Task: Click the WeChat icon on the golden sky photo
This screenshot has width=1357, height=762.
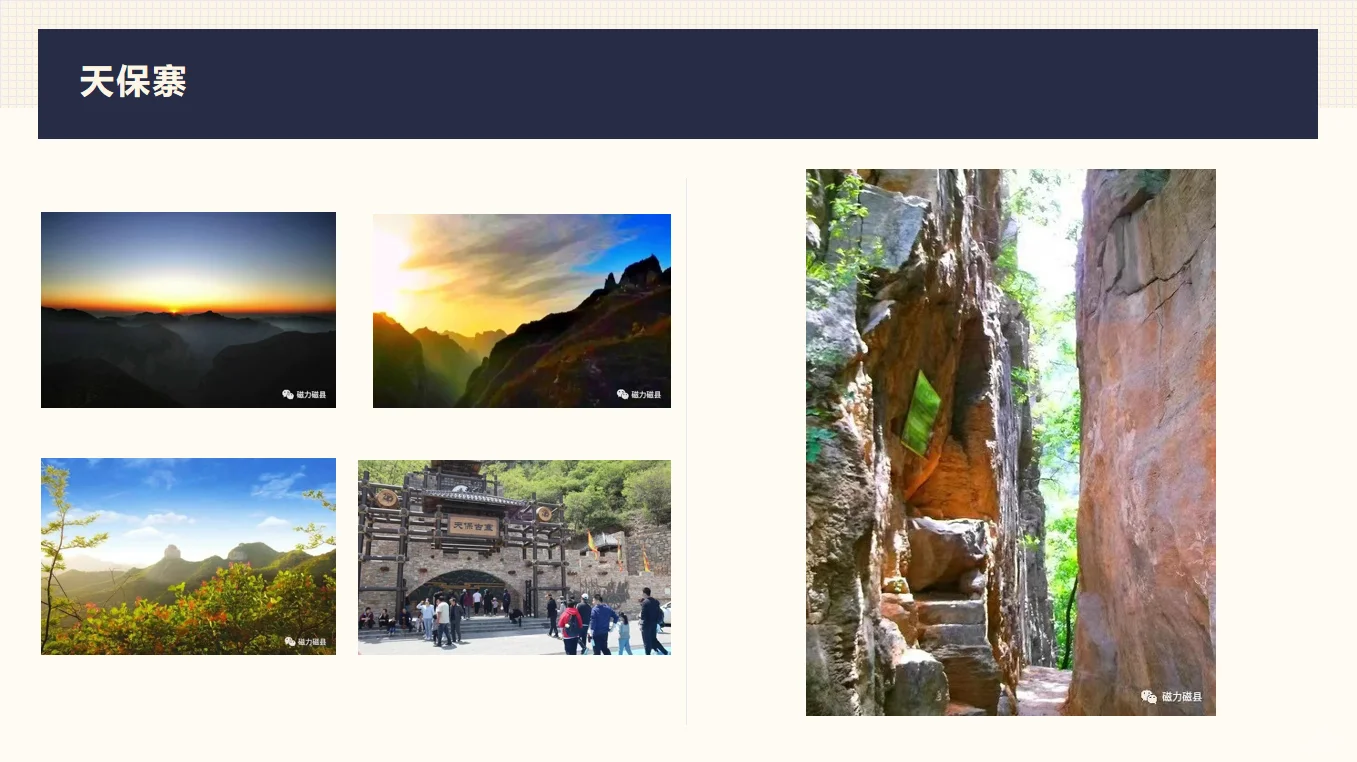Action: tap(622, 394)
